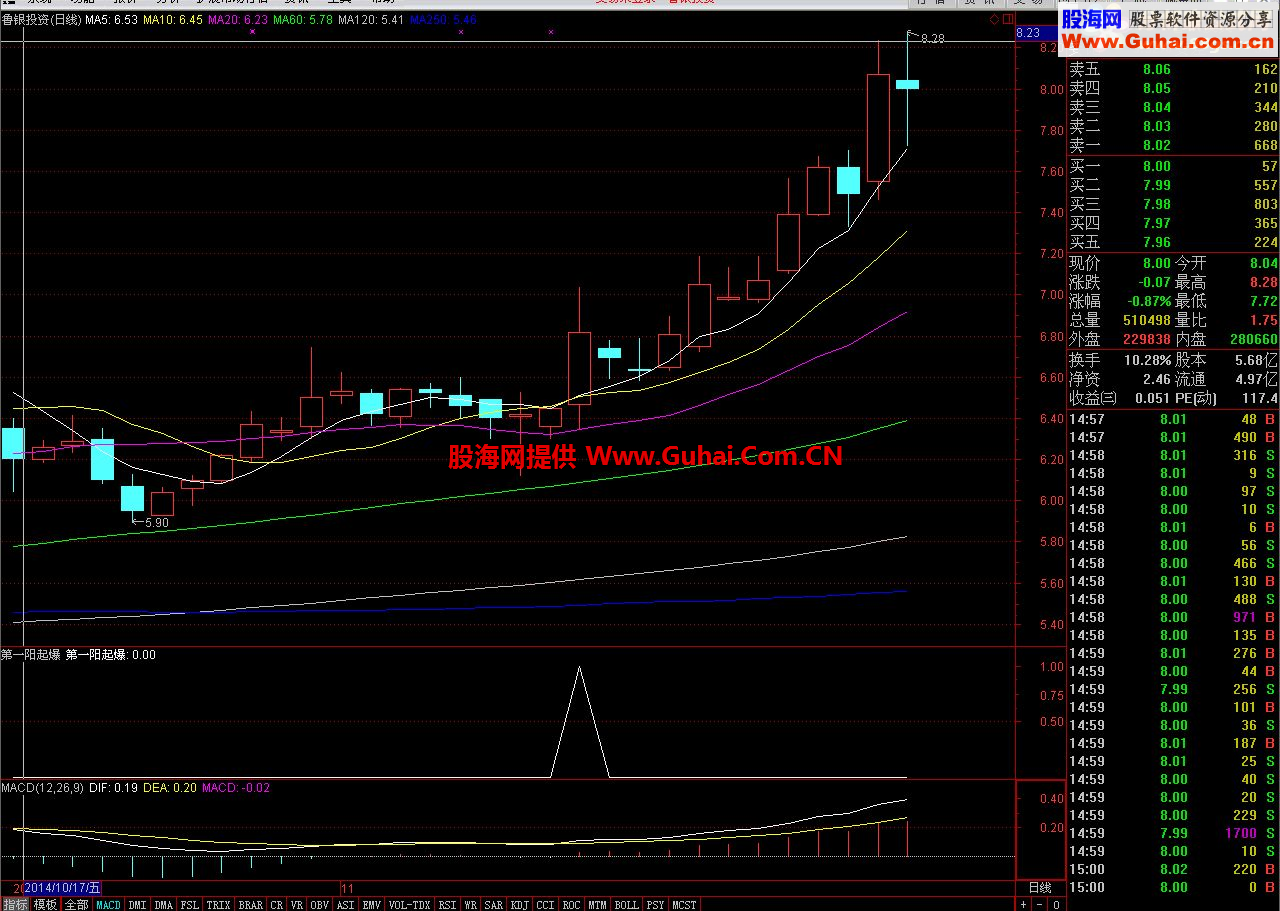Click the MA5: 6.53 label
Image resolution: width=1280 pixels, height=911 pixels.
pos(112,19)
